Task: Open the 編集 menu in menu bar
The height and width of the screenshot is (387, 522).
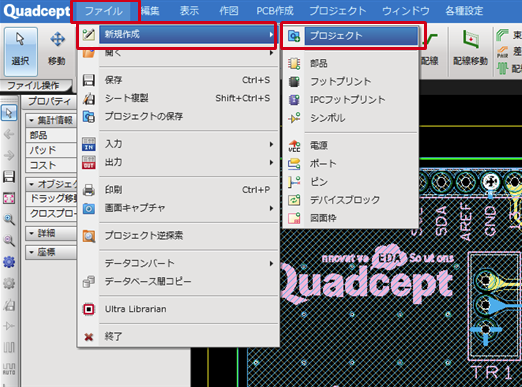Action: point(150,11)
